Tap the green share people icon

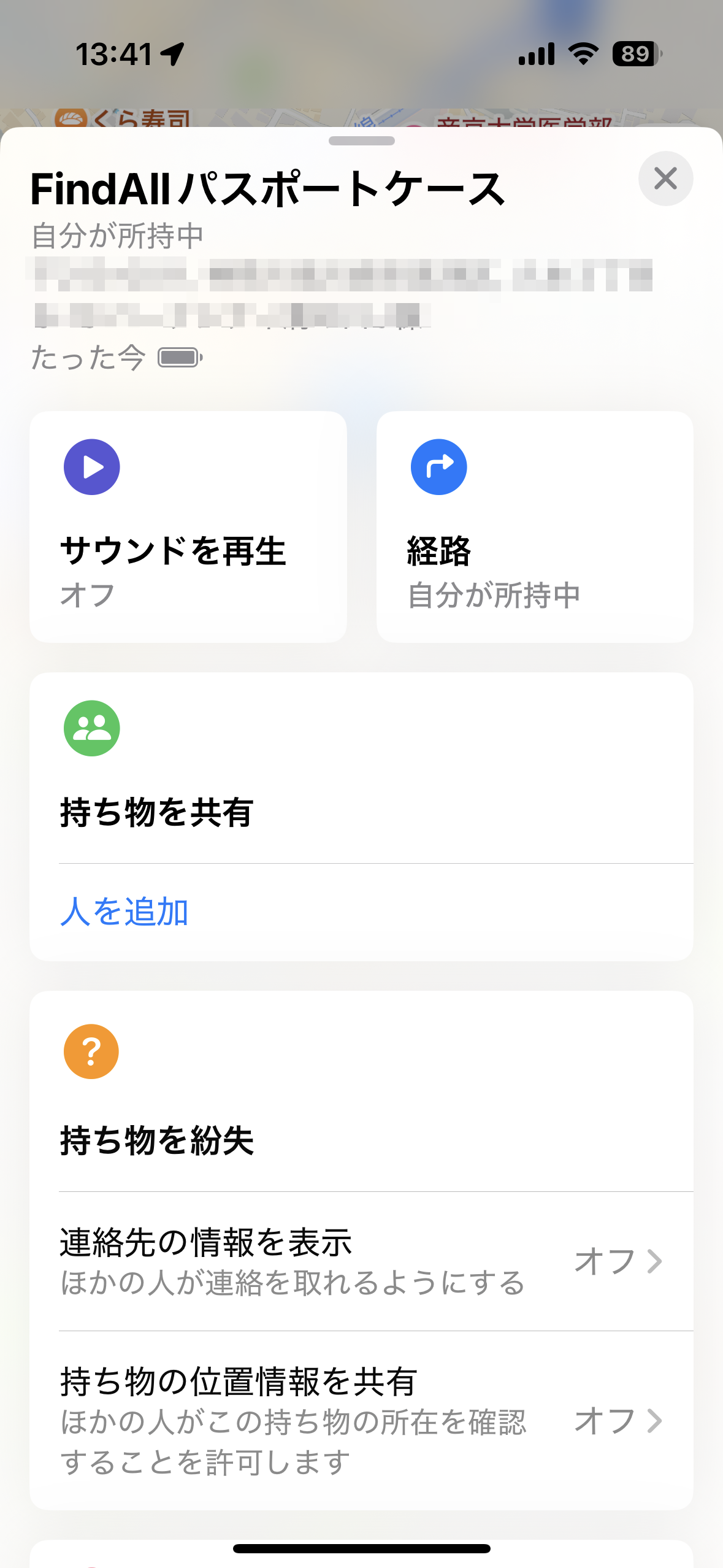[92, 728]
